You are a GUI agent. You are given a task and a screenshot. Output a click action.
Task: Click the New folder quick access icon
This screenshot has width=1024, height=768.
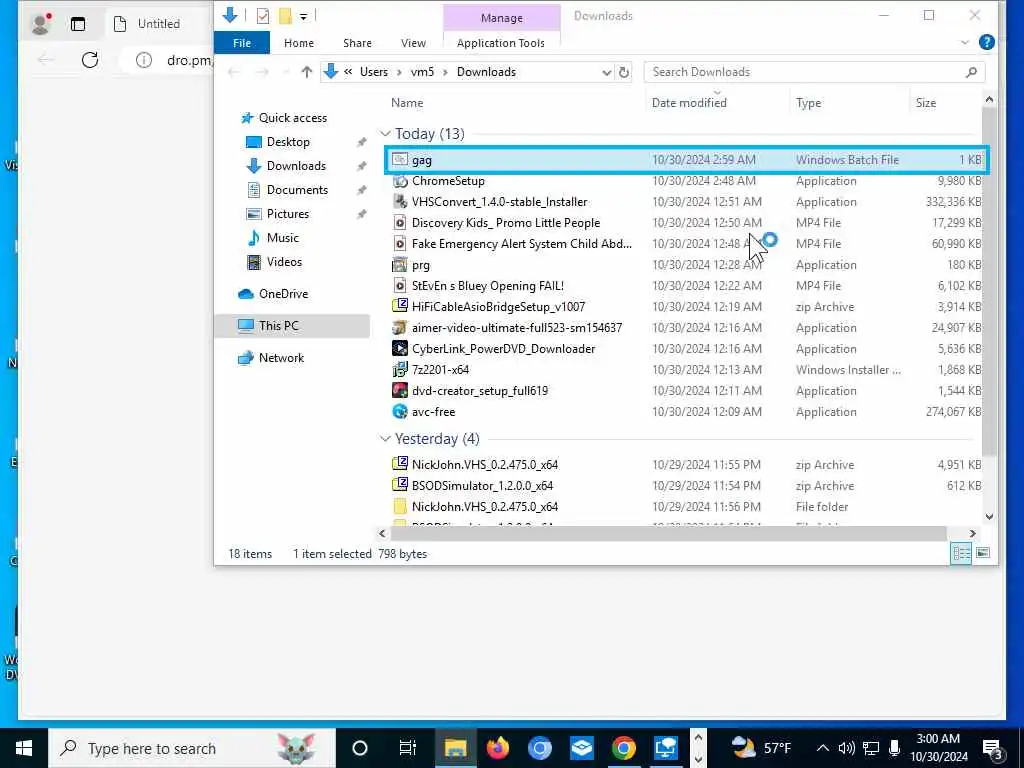285,16
